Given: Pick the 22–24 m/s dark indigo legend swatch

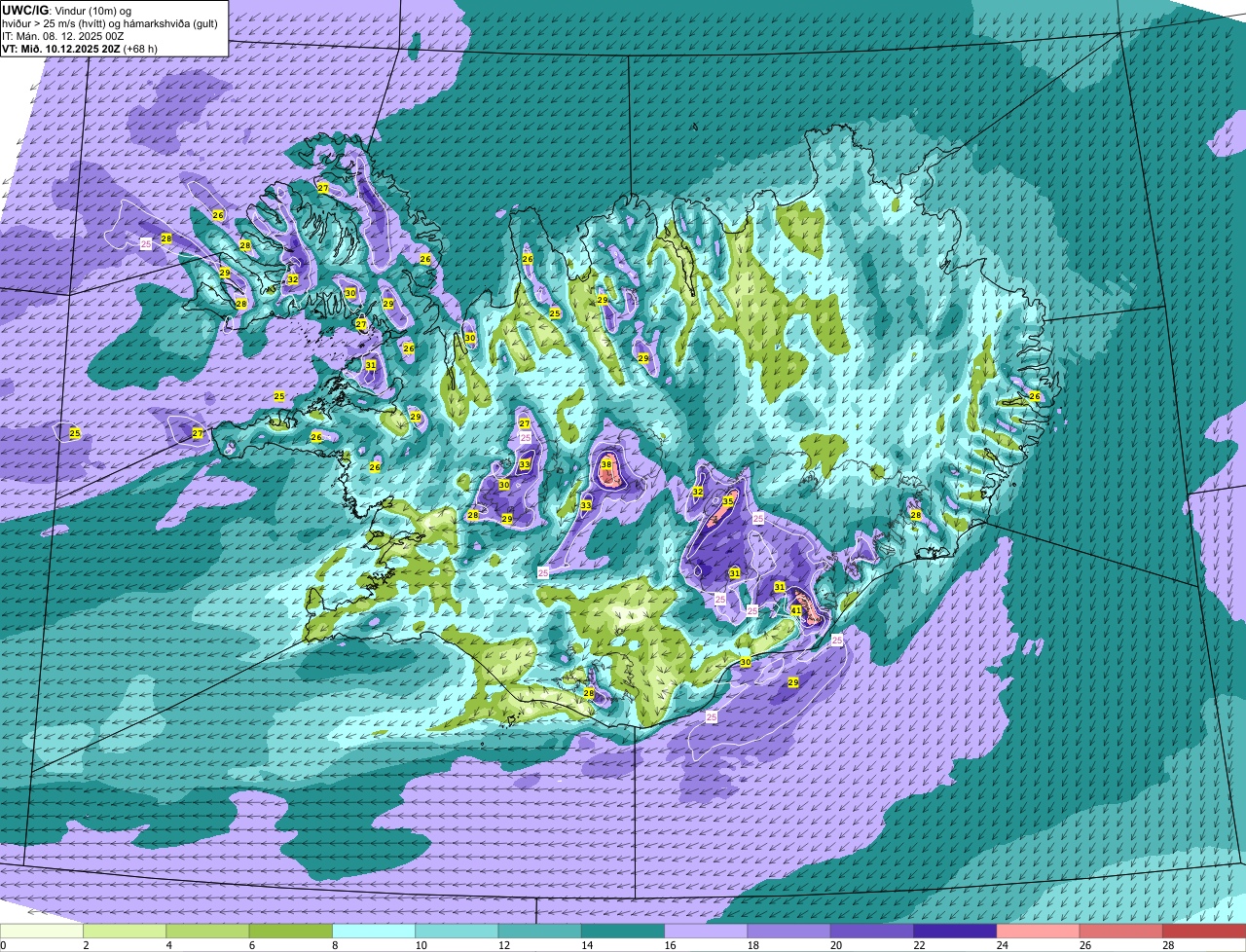Looking at the screenshot, I should [x=955, y=931].
